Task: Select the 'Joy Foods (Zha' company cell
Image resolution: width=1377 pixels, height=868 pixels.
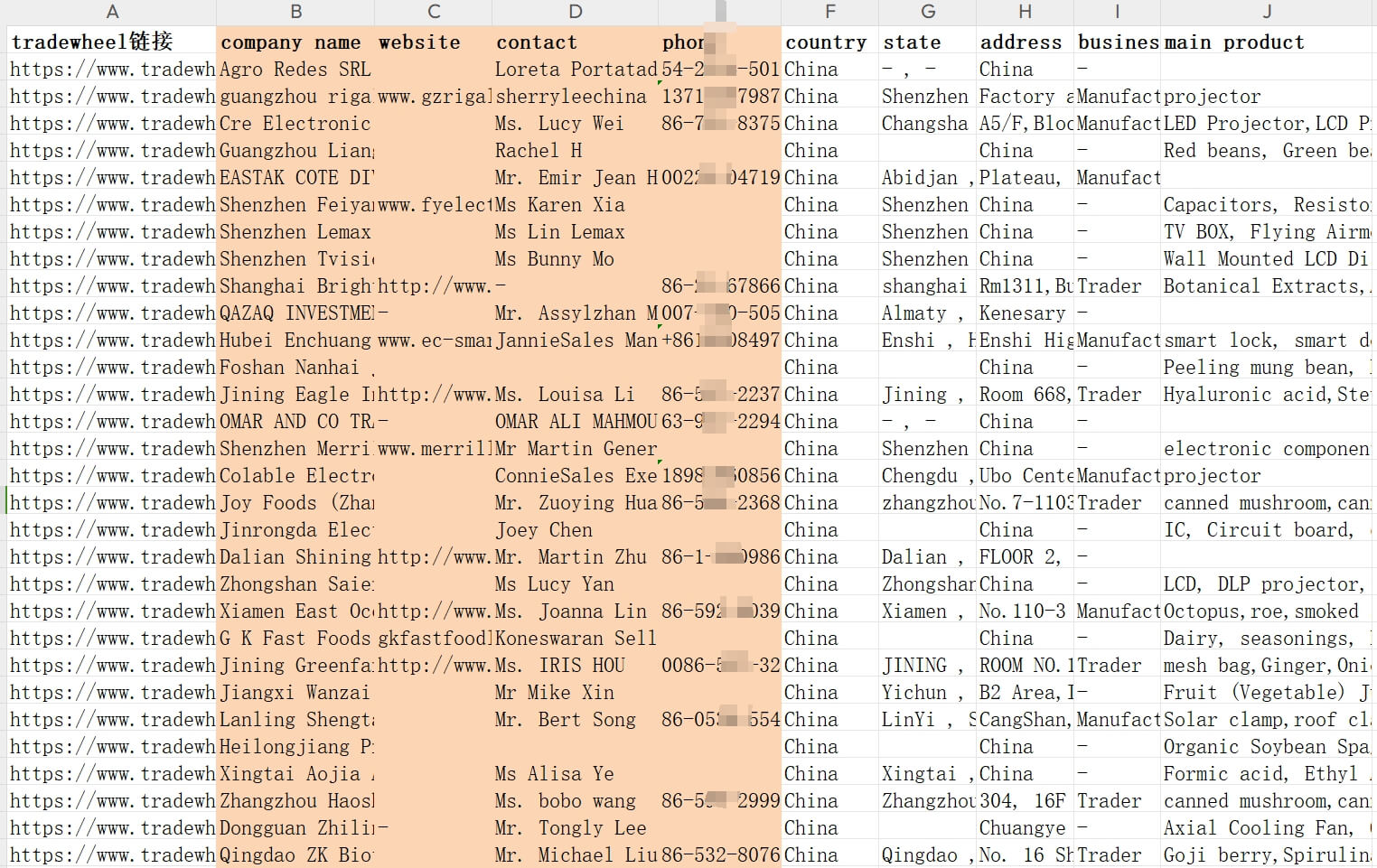Action: click(295, 502)
